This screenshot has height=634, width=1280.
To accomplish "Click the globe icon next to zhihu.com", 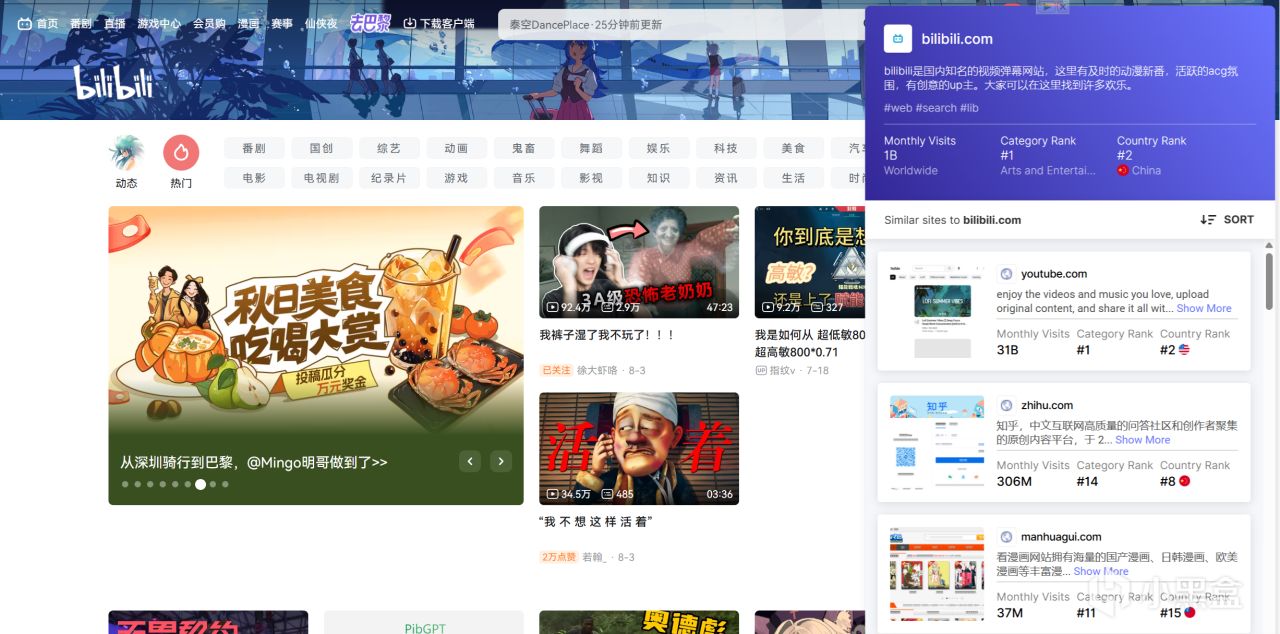I will click(x=1006, y=405).
